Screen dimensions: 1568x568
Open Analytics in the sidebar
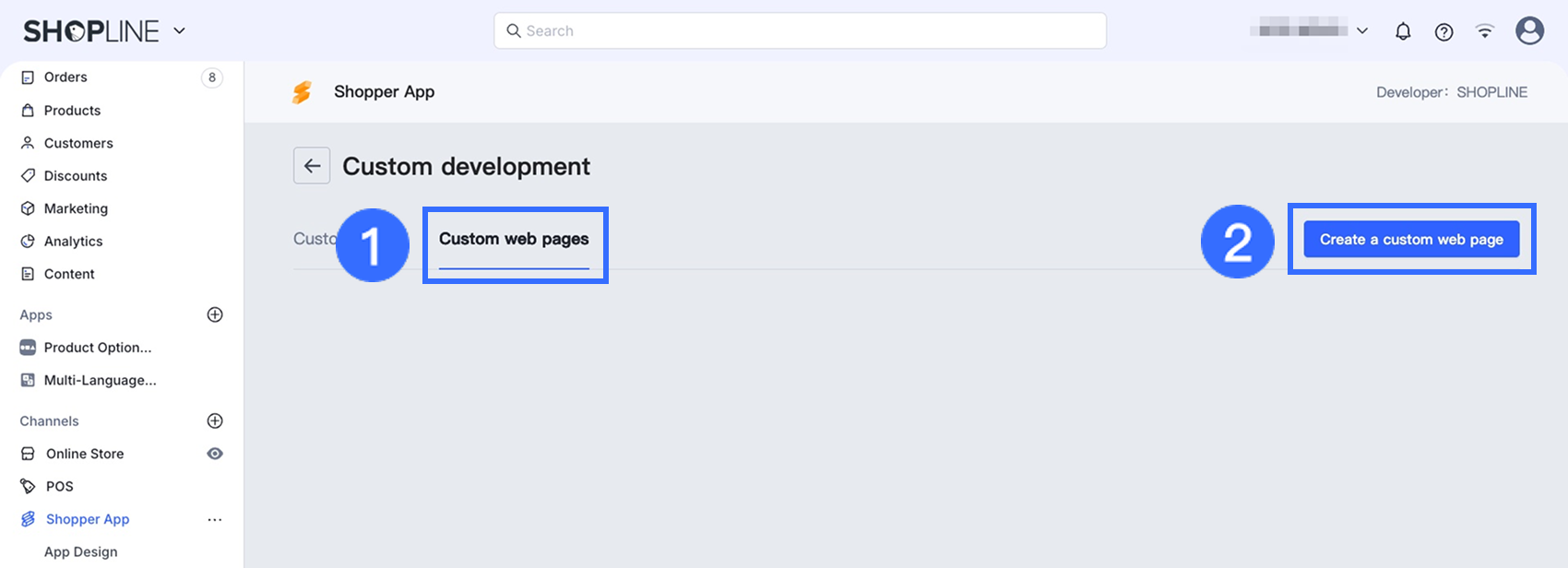click(x=73, y=242)
